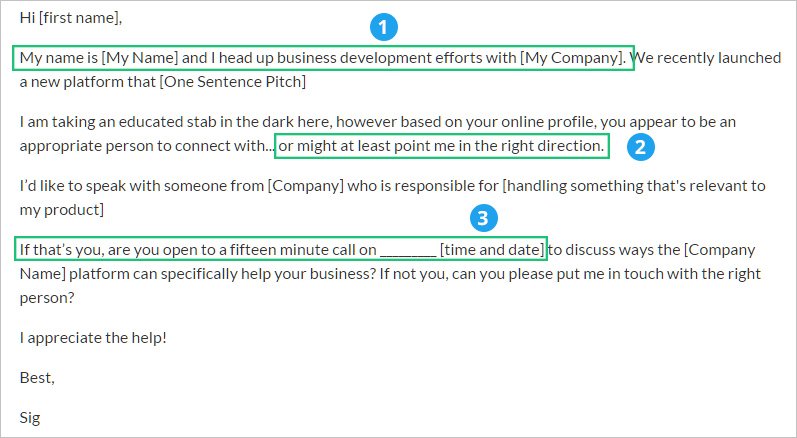Click the blue number 3 badge

pos(483,218)
